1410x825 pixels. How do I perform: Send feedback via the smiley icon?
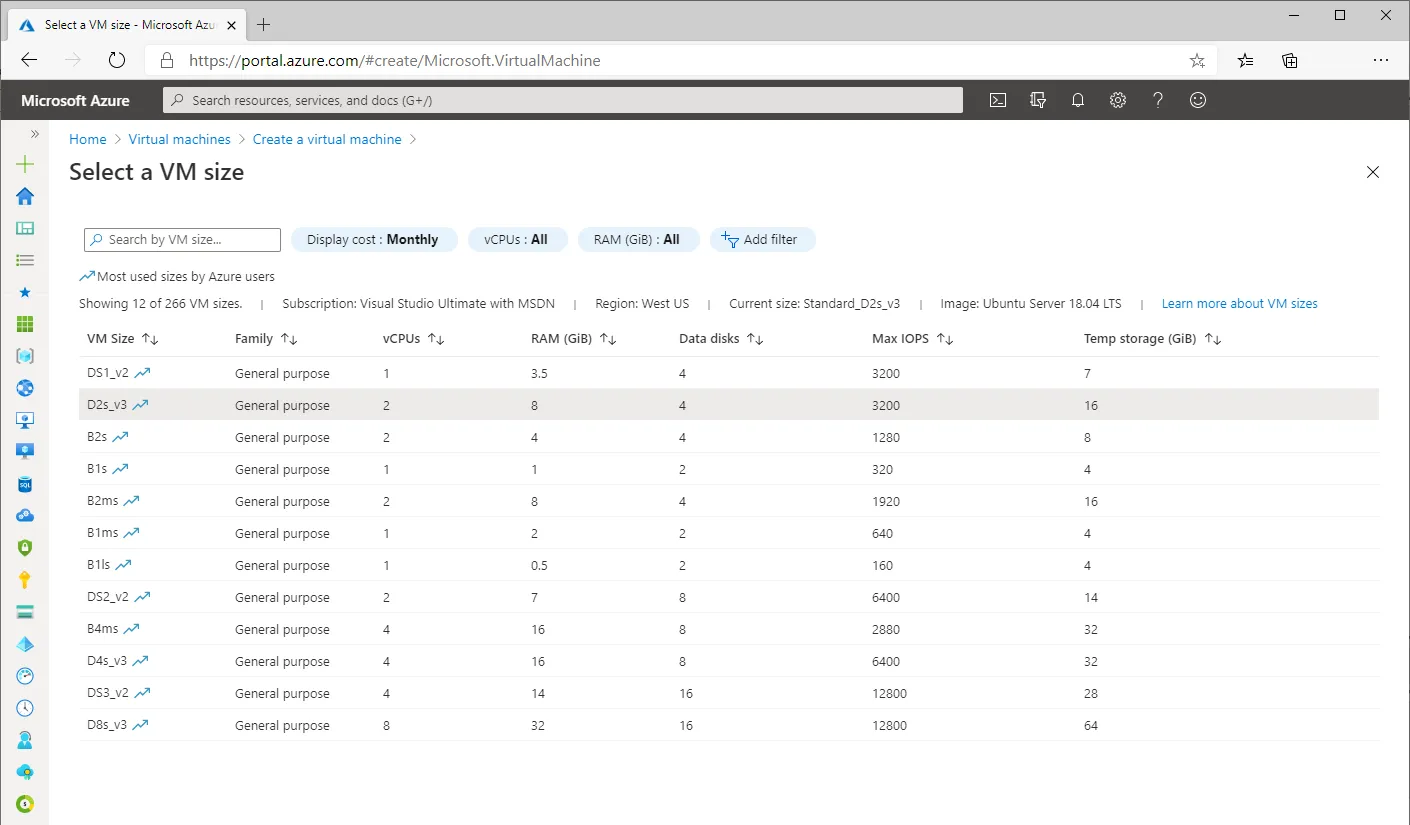pyautogui.click(x=1197, y=100)
